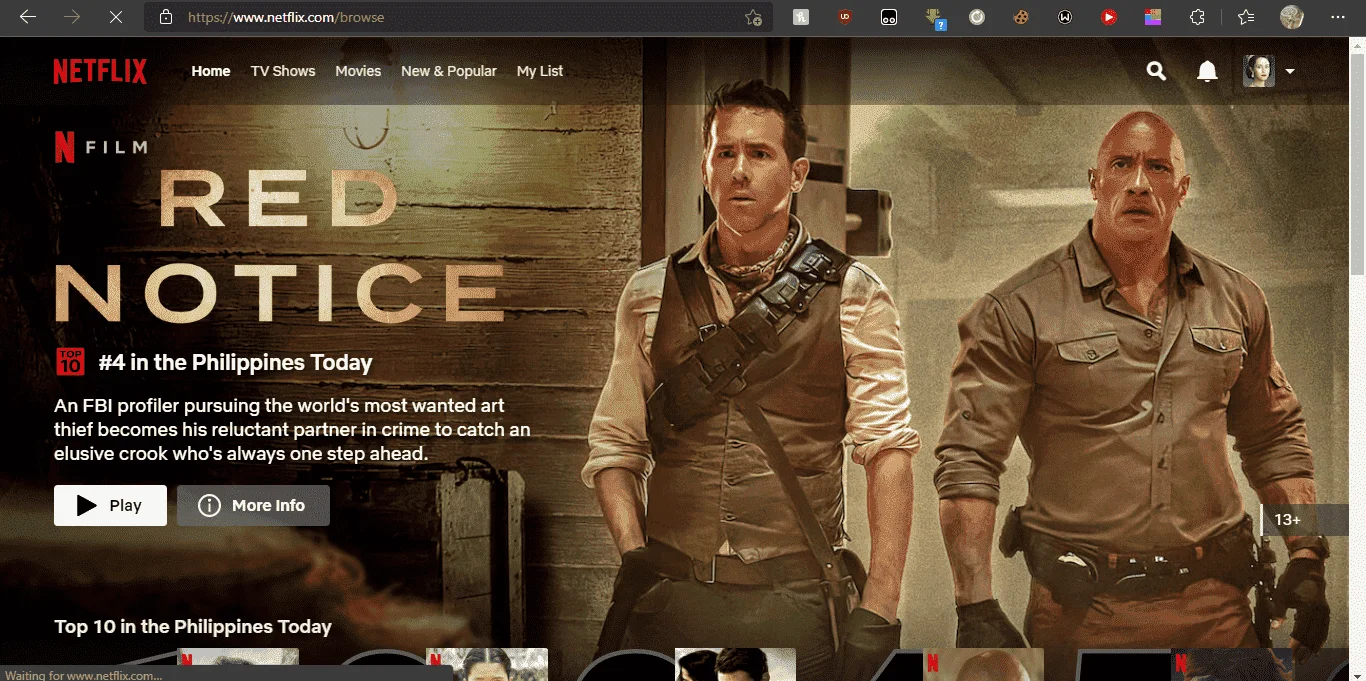Click Top 10 in the Philippines Today heading

193,627
